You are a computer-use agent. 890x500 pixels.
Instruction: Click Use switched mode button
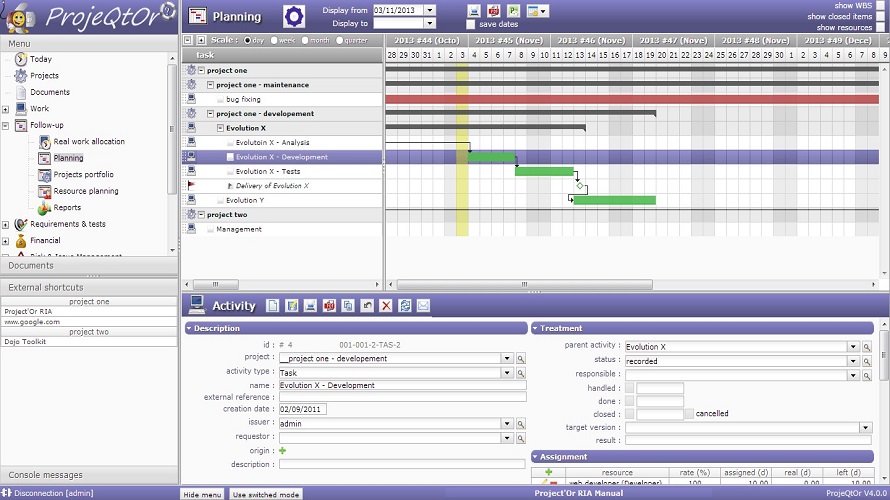pyautogui.click(x=266, y=494)
